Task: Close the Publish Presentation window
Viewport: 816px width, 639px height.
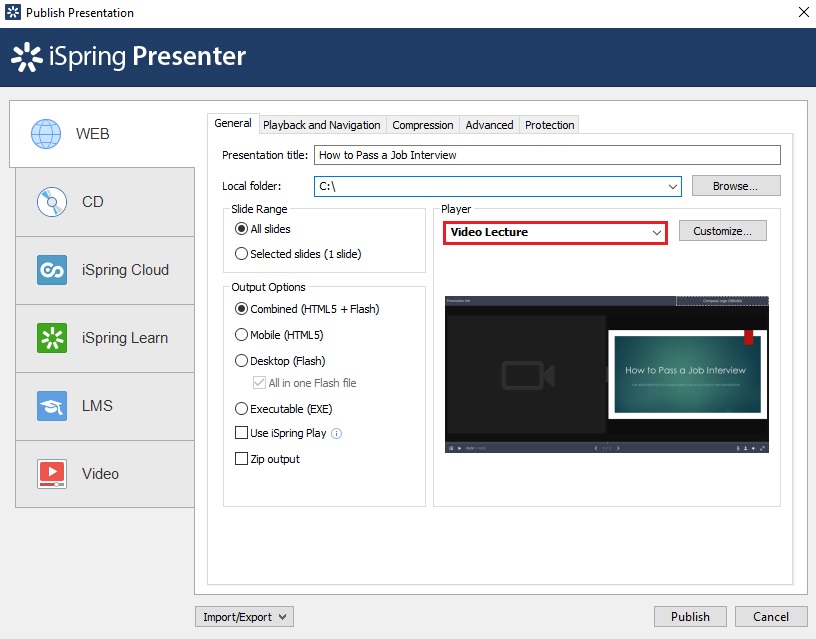Action: coord(804,12)
